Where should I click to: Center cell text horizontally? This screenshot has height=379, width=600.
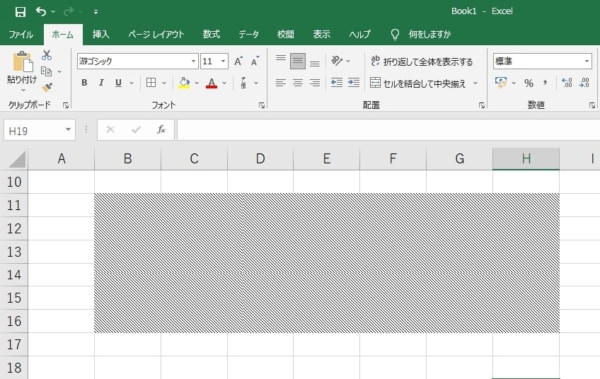298,83
